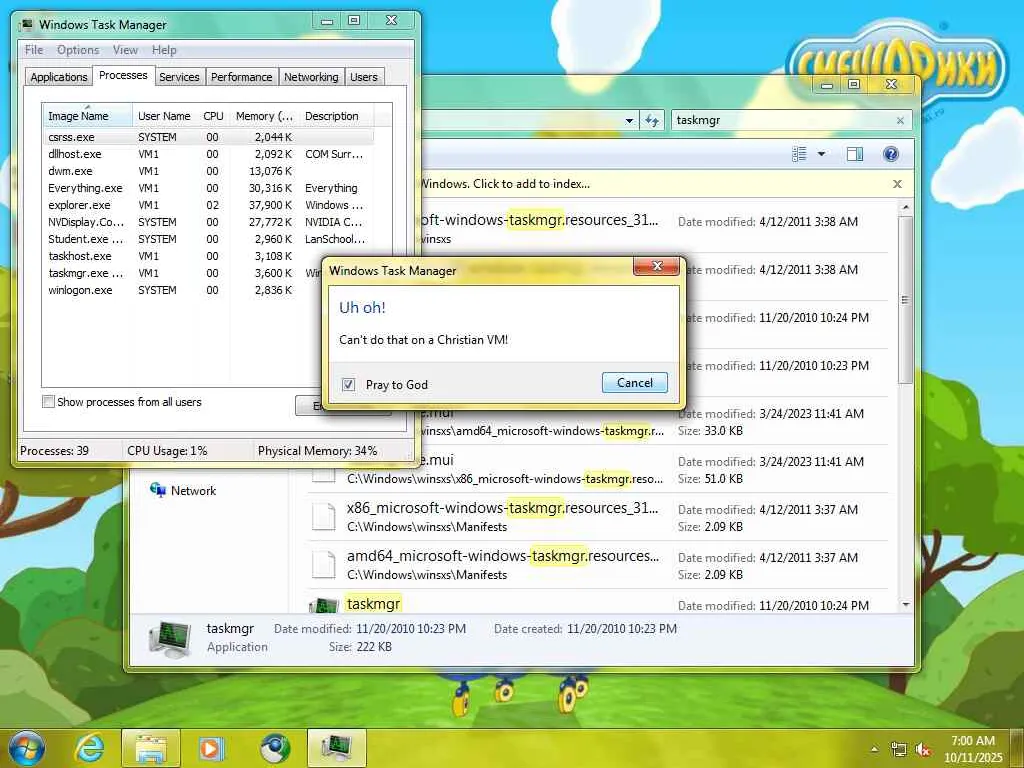
Task: Open the Options menu in Task Manager
Action: coord(78,50)
